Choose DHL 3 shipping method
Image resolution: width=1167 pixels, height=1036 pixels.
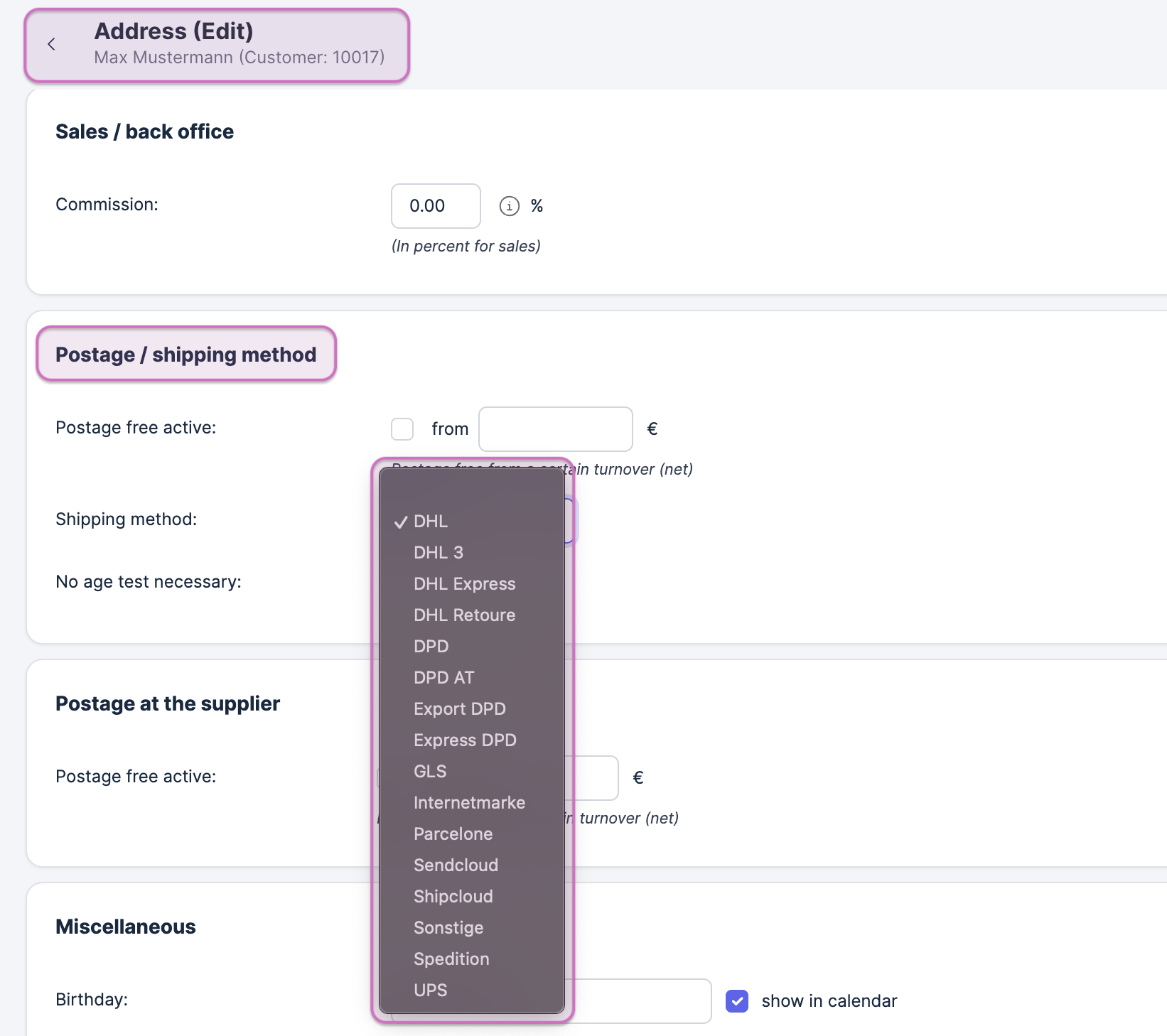tap(439, 553)
